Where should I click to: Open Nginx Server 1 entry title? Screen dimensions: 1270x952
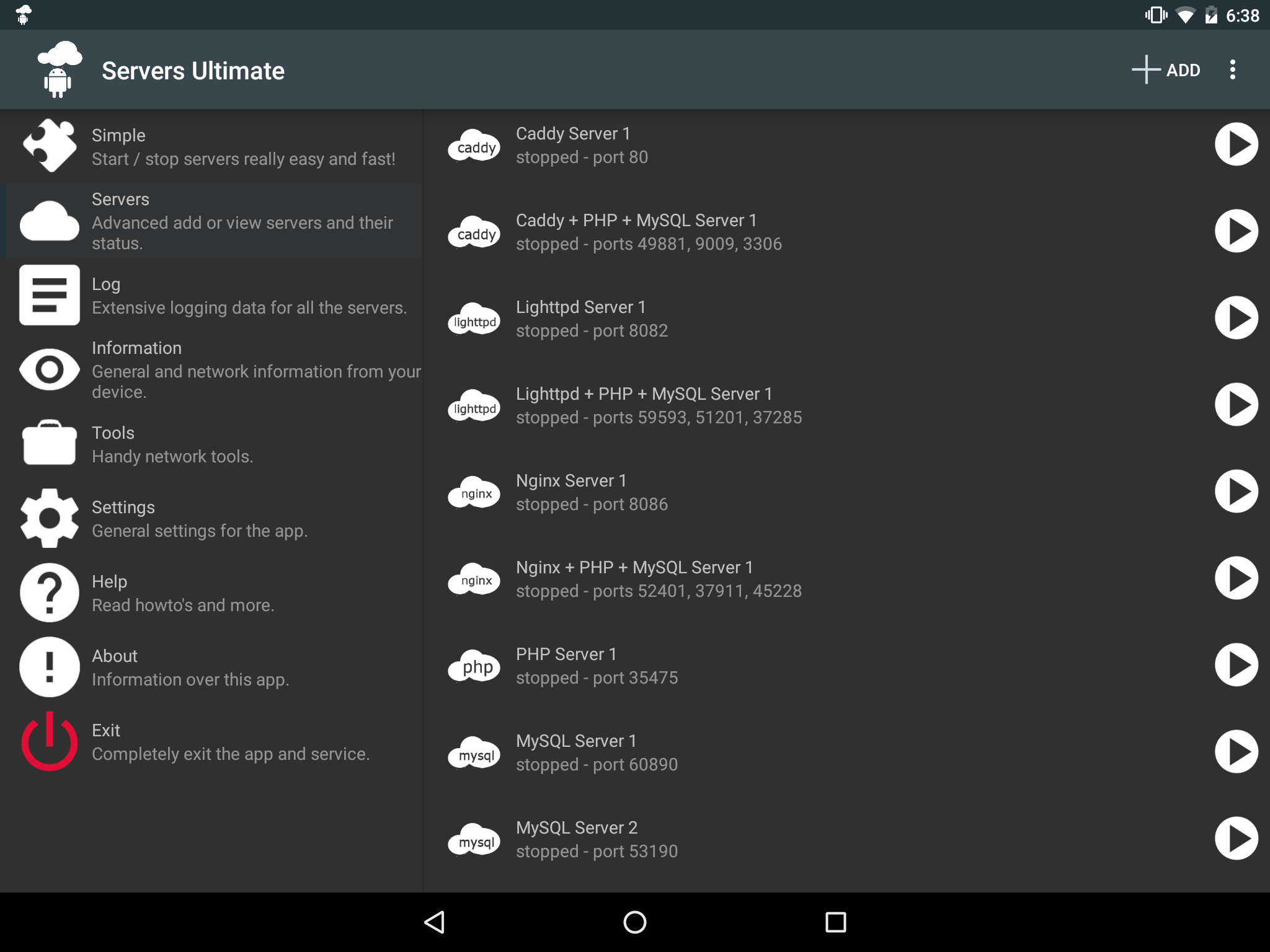click(571, 480)
